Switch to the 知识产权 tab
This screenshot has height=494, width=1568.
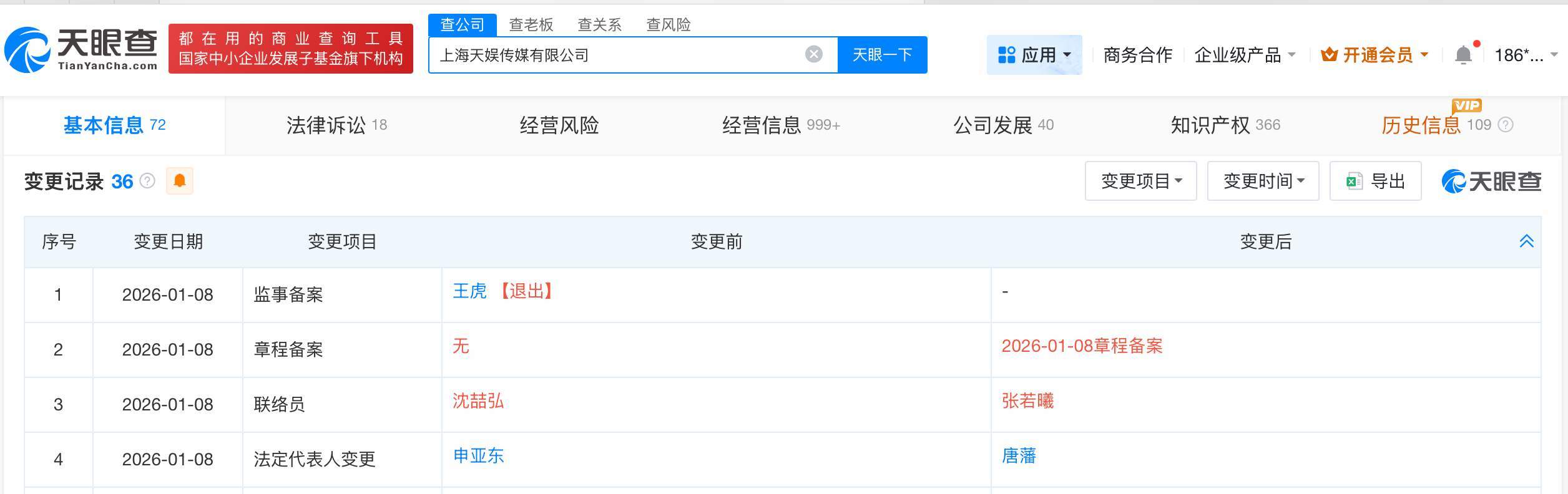click(1225, 125)
